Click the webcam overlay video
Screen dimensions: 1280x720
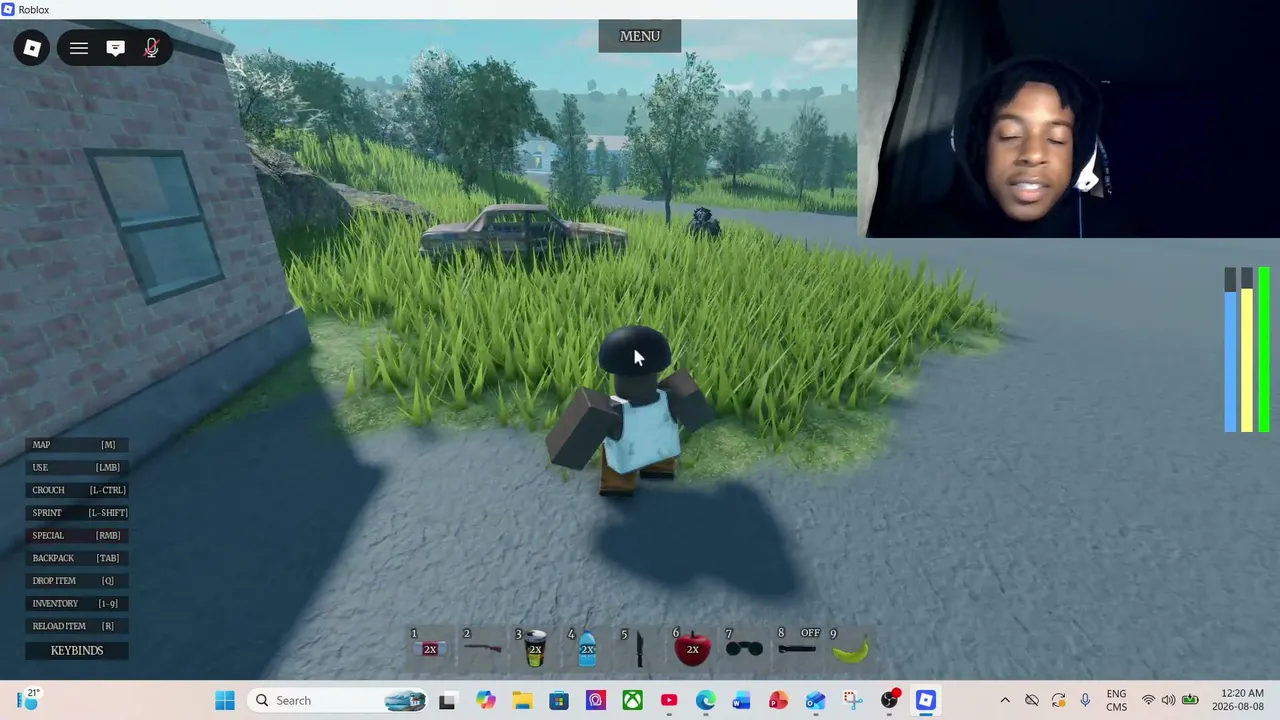pyautogui.click(x=1069, y=119)
